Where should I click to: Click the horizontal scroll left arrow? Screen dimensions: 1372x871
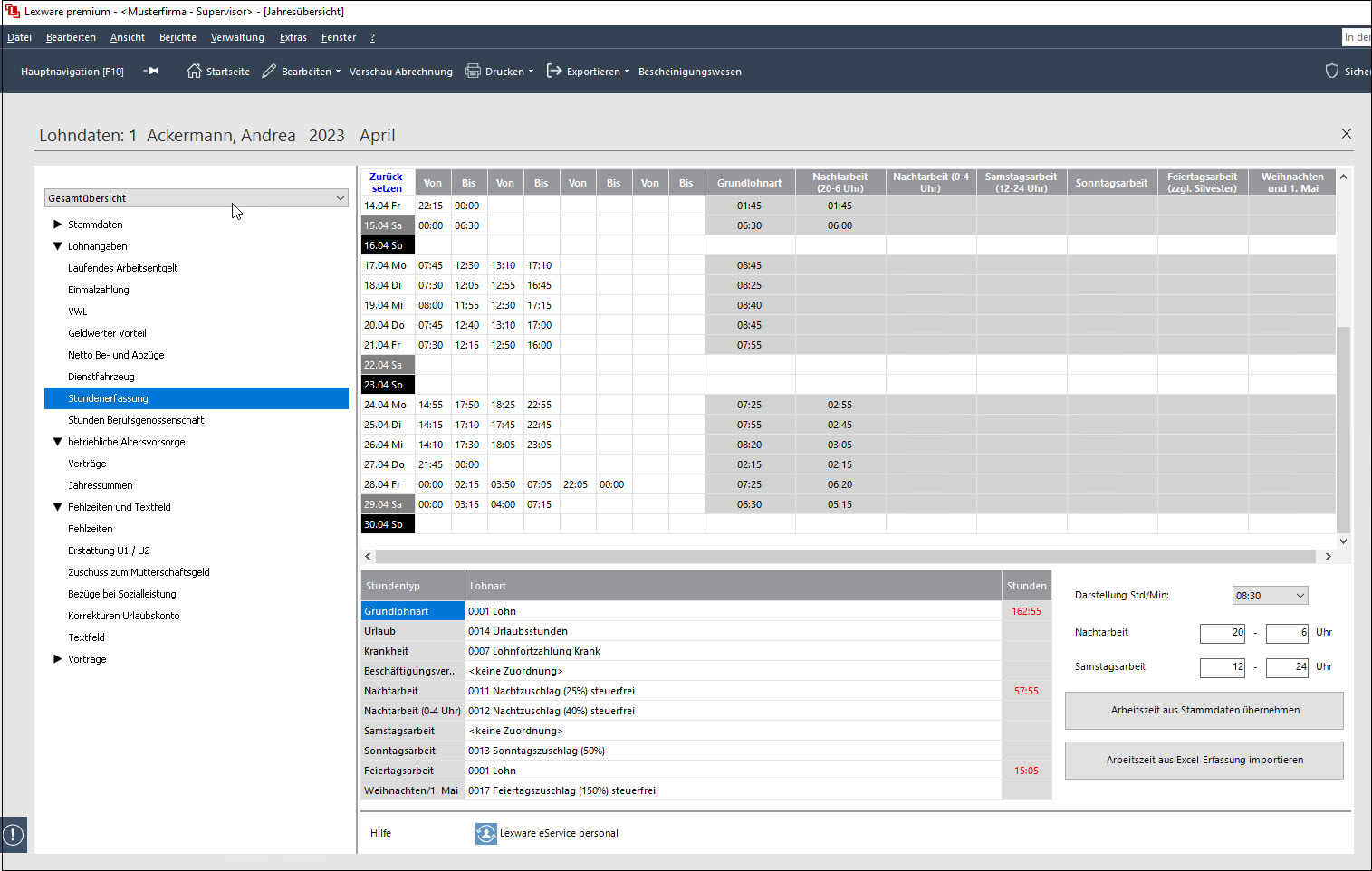[x=368, y=556]
